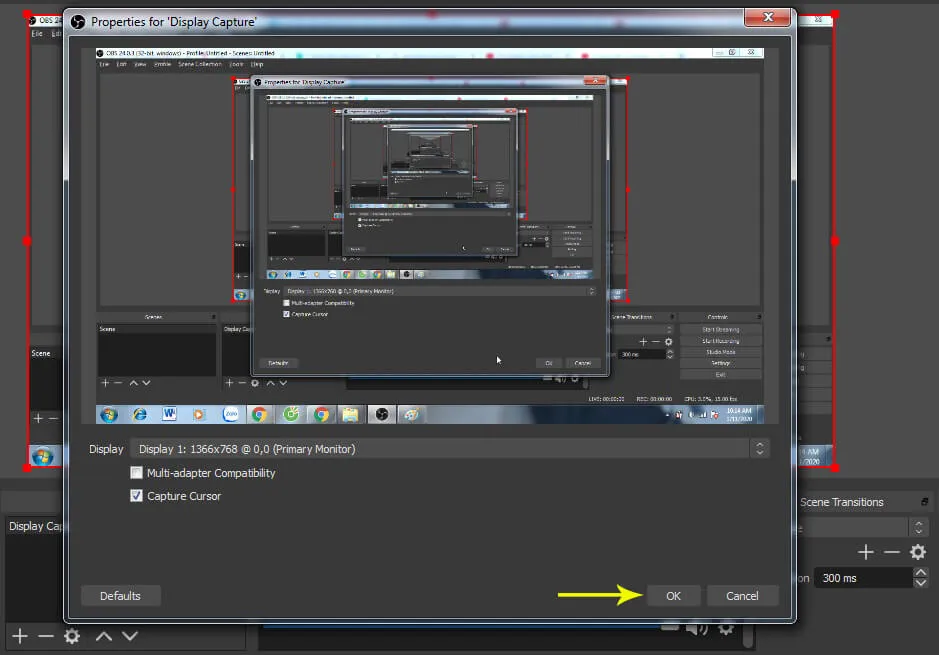Reset properties using the Defaults button
This screenshot has height=655, width=939.
120,595
